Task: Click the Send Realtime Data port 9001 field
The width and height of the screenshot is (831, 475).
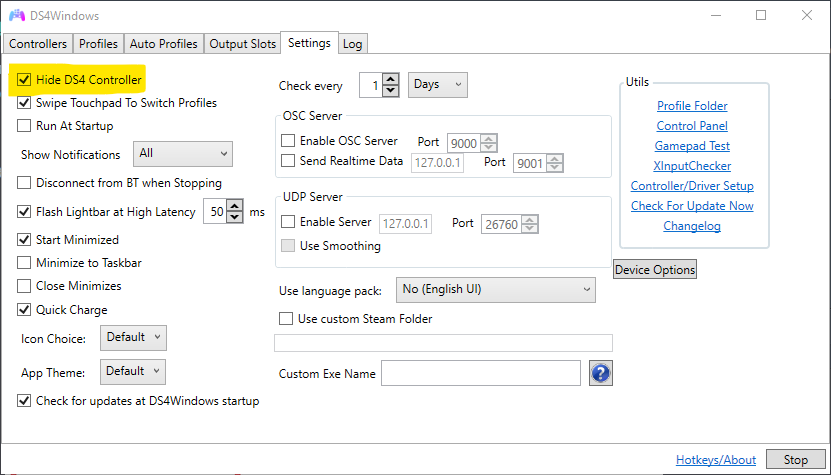Action: tap(530, 163)
